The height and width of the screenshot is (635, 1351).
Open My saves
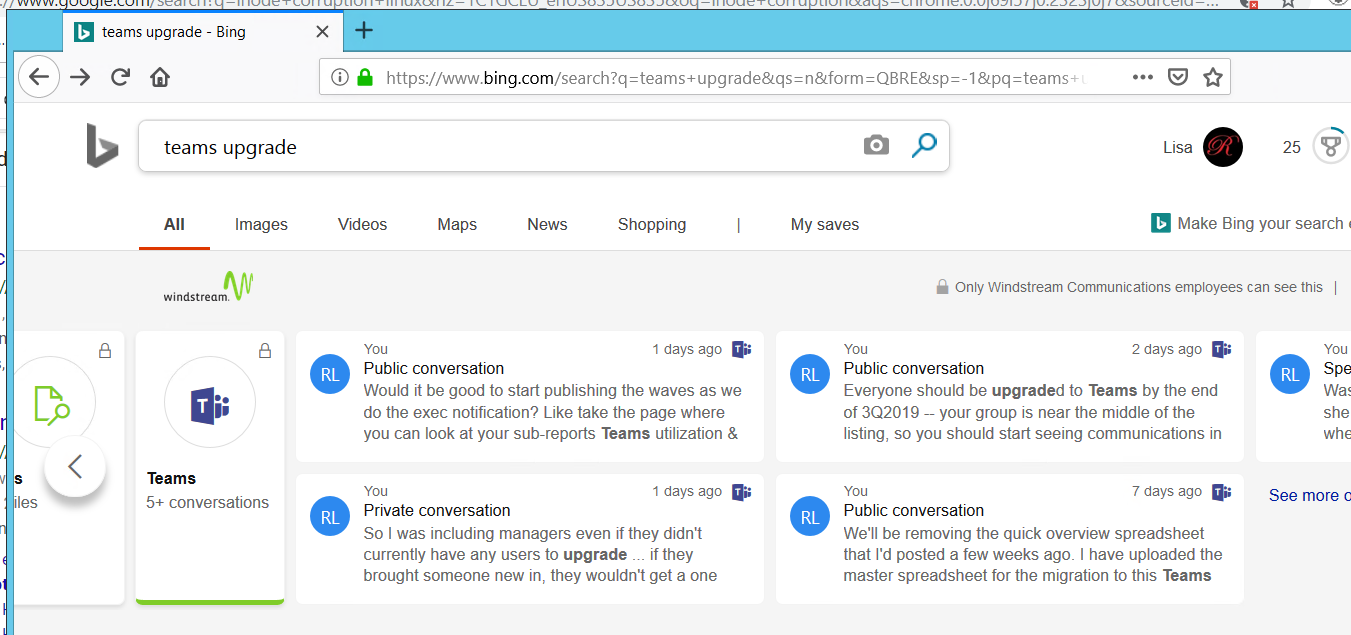tap(825, 224)
